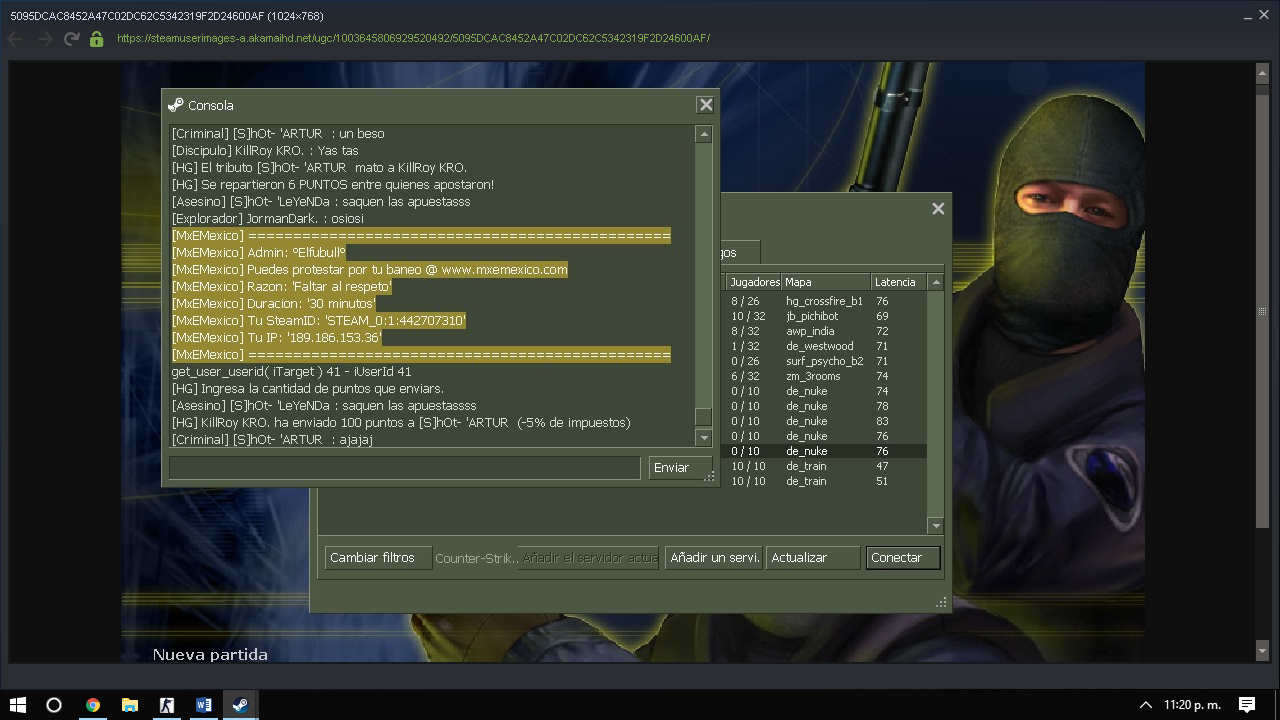
Task: Select the de_nuke server with latency 83
Action: [824, 421]
